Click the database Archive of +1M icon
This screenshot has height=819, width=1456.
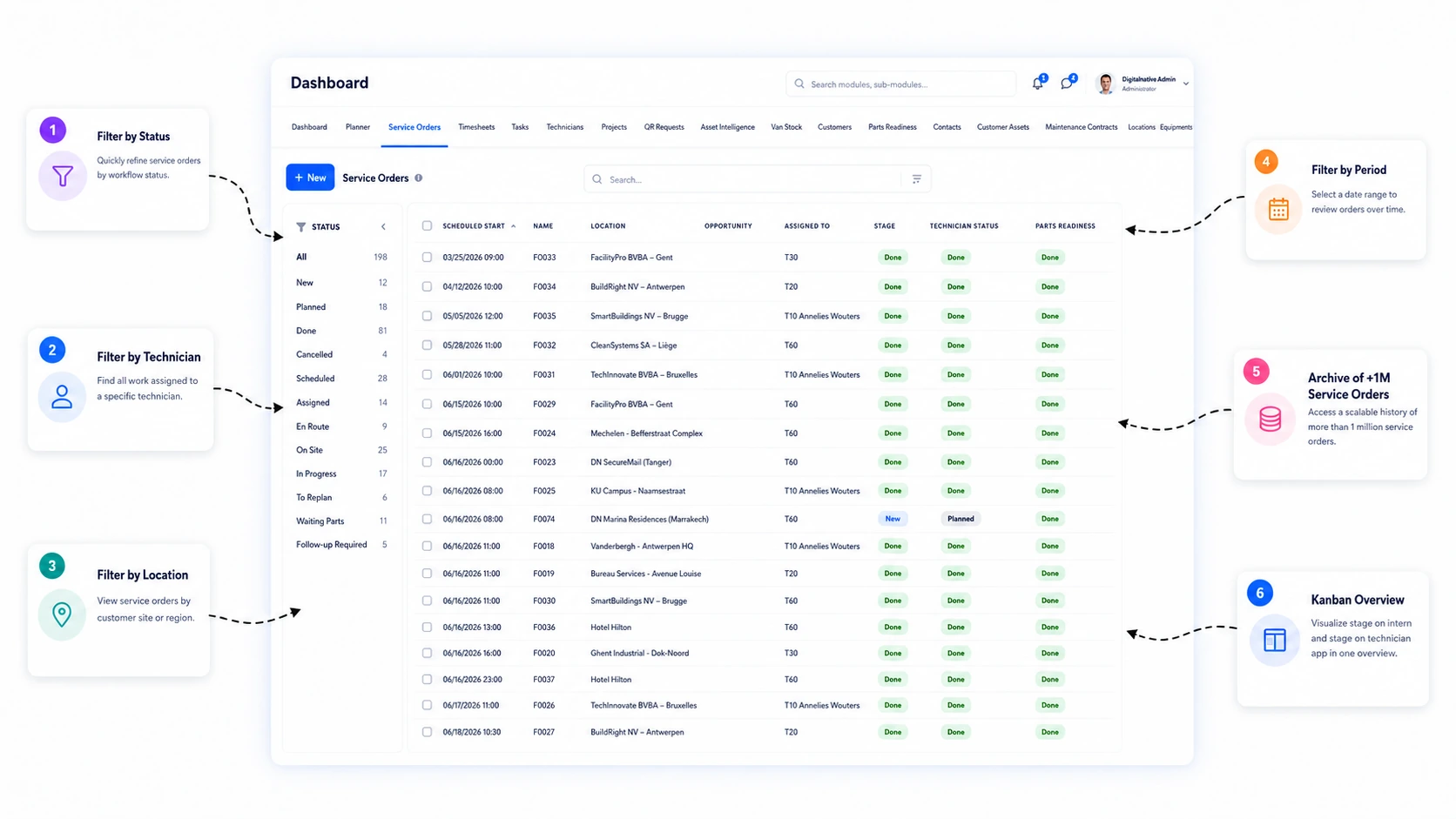click(x=1271, y=420)
